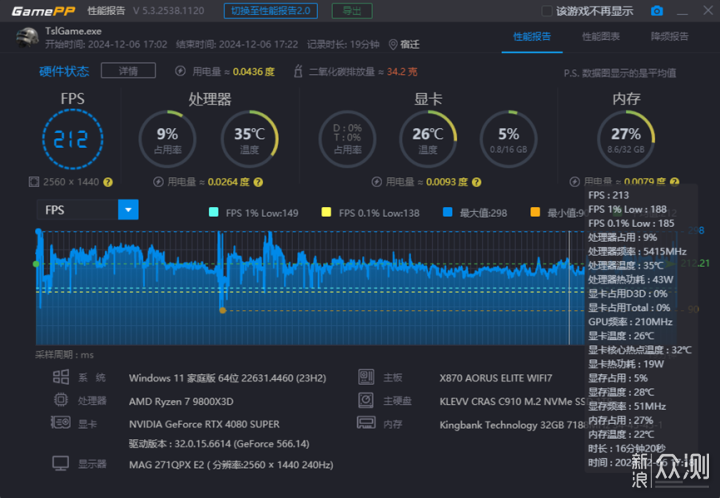Click the GPU 26℃ temperature gauge
This screenshot has width=720, height=498.
coord(428,139)
